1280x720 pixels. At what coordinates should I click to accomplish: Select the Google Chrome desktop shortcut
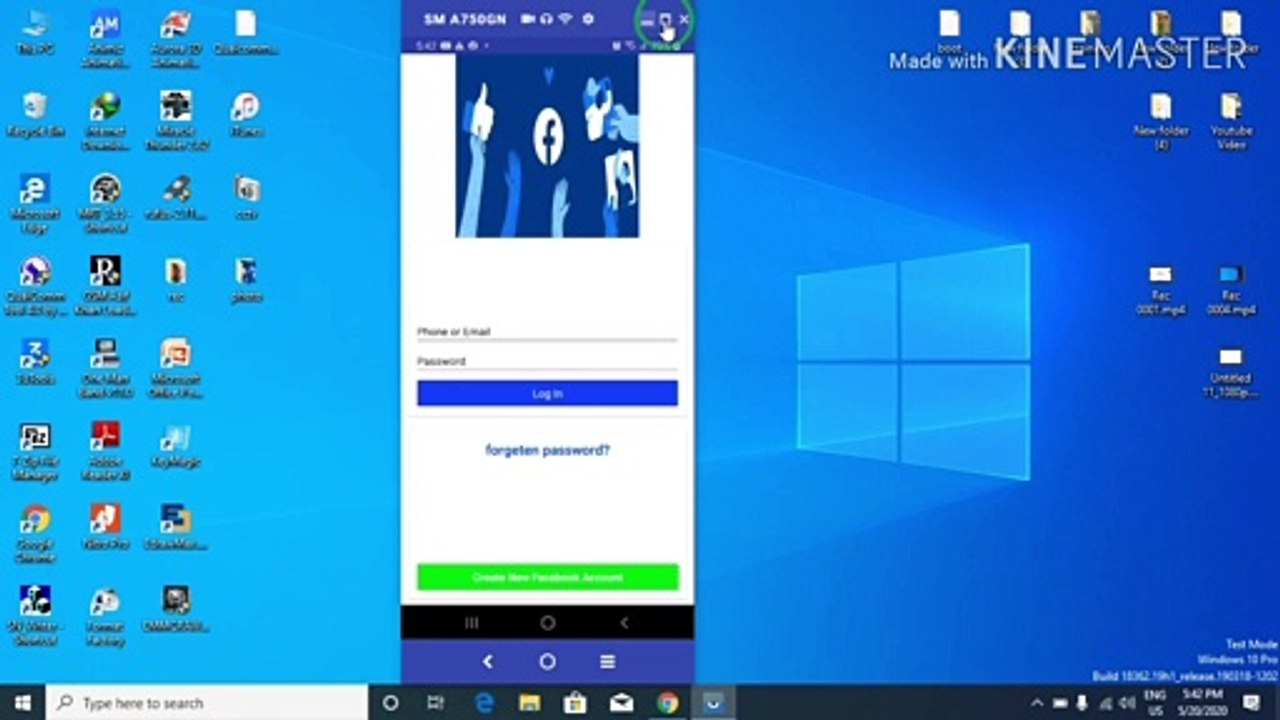(36, 535)
